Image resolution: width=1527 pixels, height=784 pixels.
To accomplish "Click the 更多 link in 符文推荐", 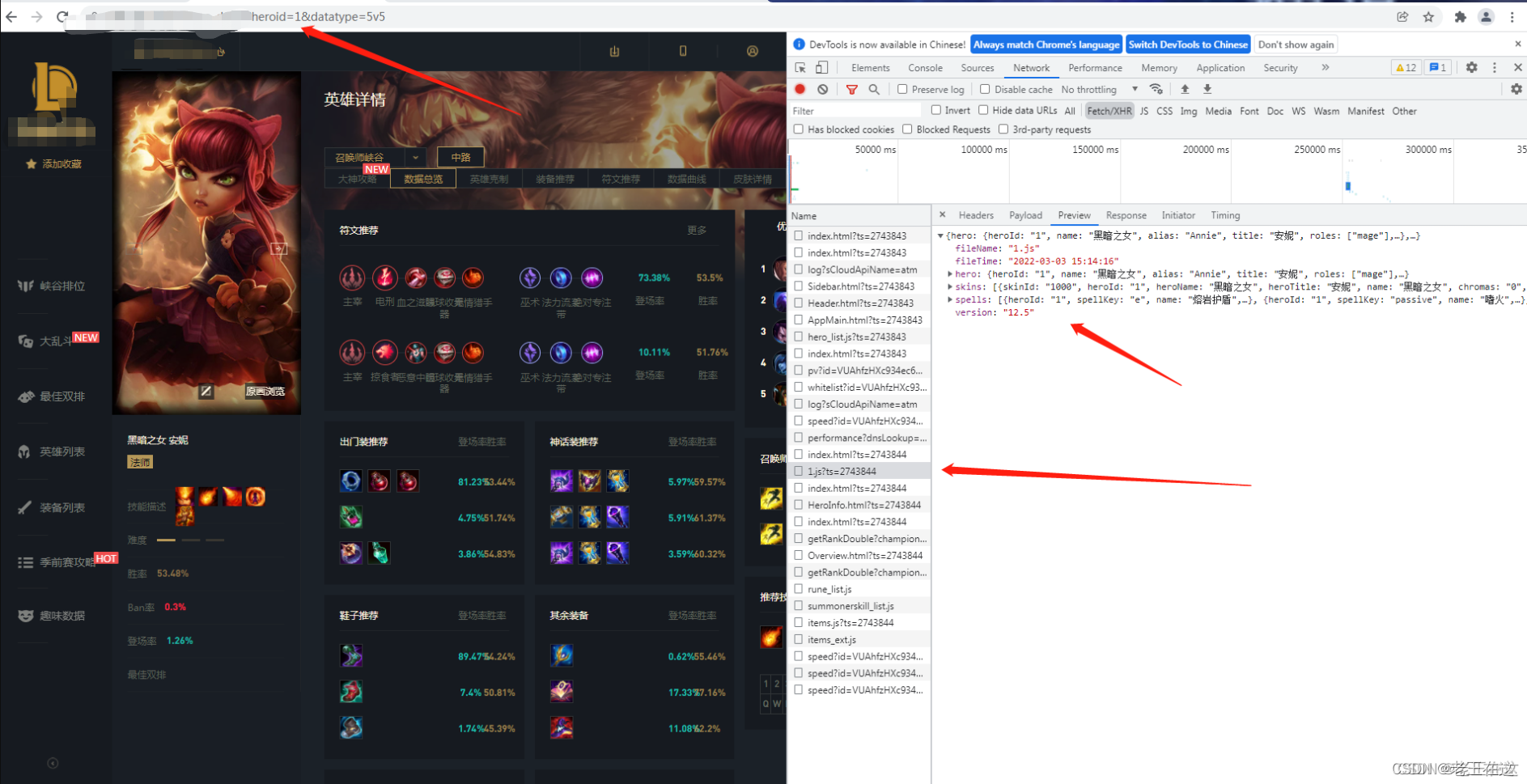I will (x=697, y=231).
